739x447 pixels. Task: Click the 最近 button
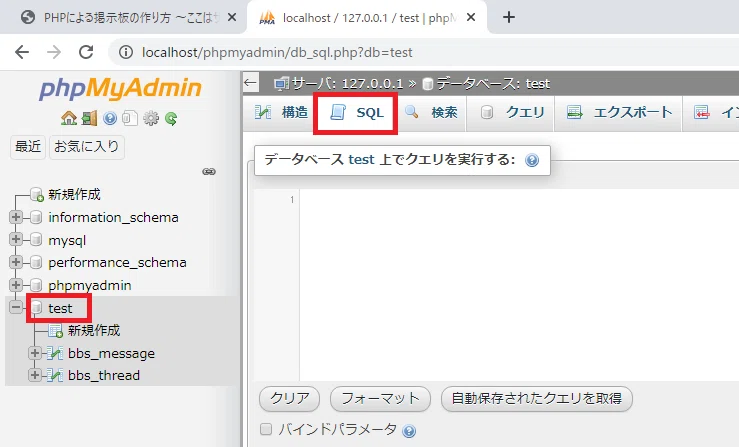click(28, 147)
